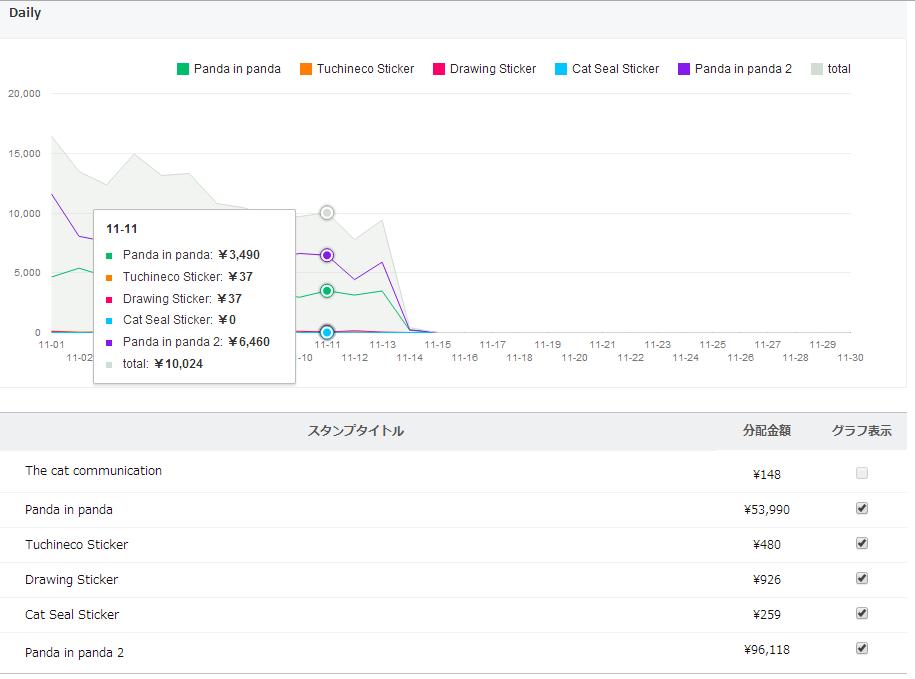This screenshot has width=915, height=679.
Task: Uncheck graph display for Panda in panda 2
Action: (x=862, y=649)
